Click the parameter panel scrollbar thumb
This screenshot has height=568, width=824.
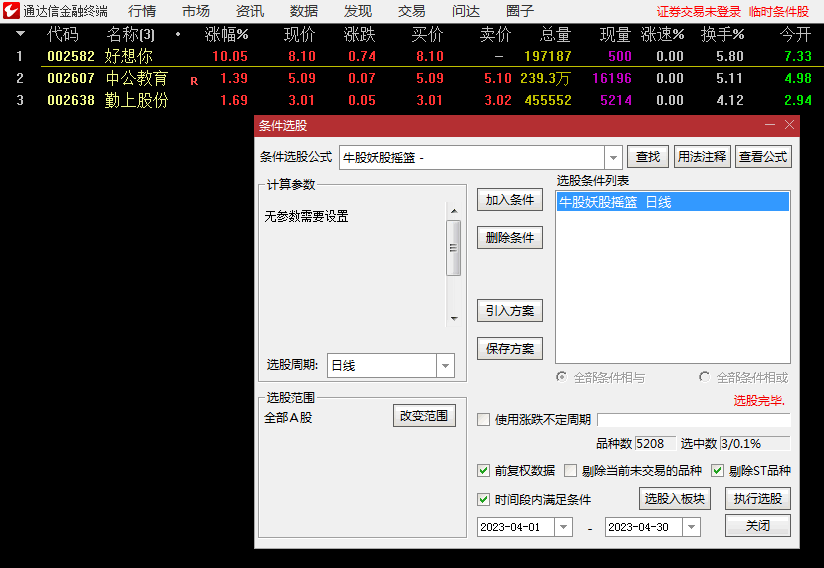pos(454,248)
